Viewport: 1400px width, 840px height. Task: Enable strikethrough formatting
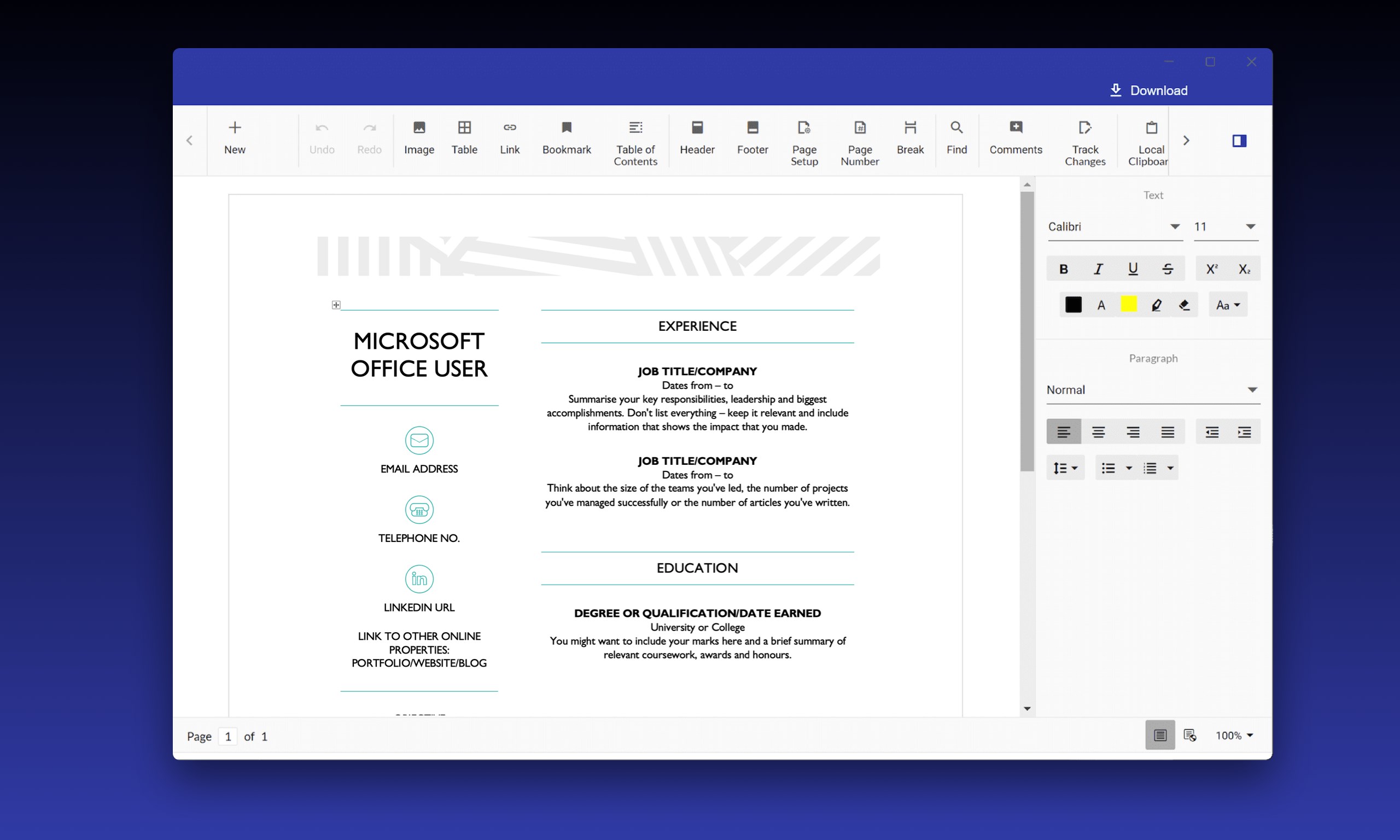(x=1168, y=269)
